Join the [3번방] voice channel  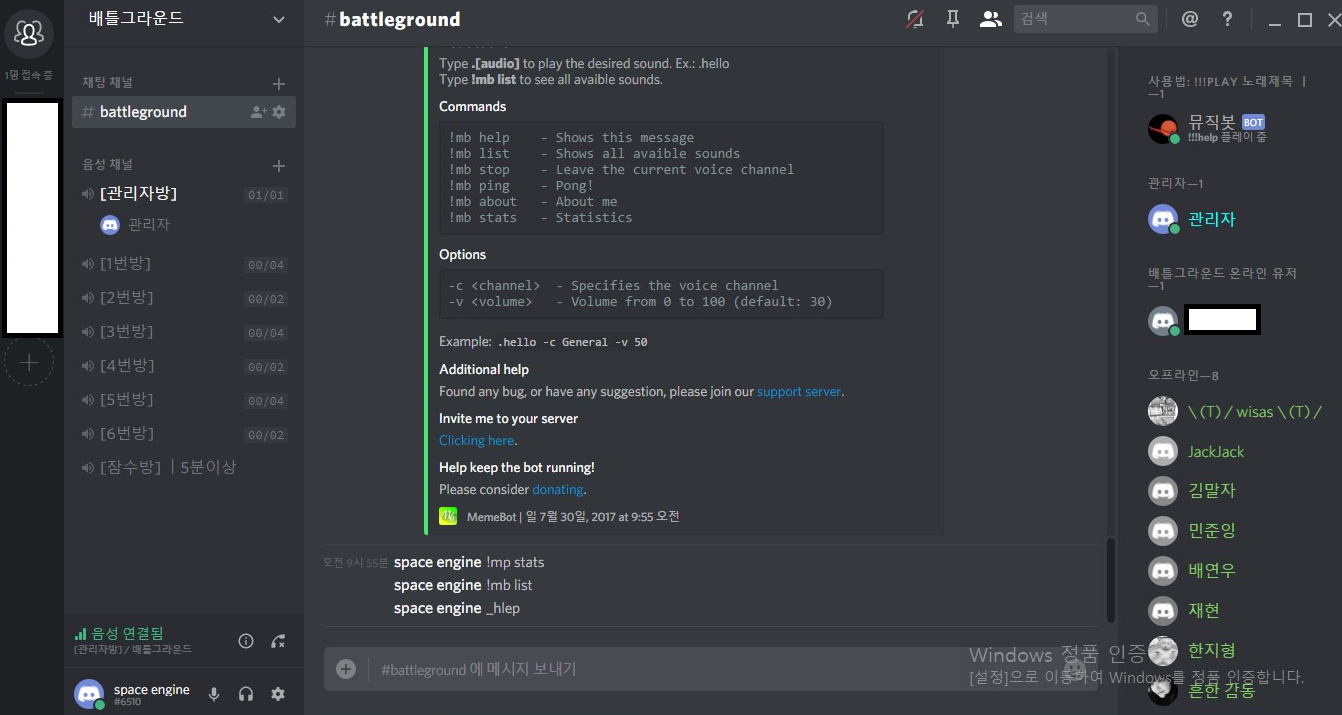(x=184, y=332)
